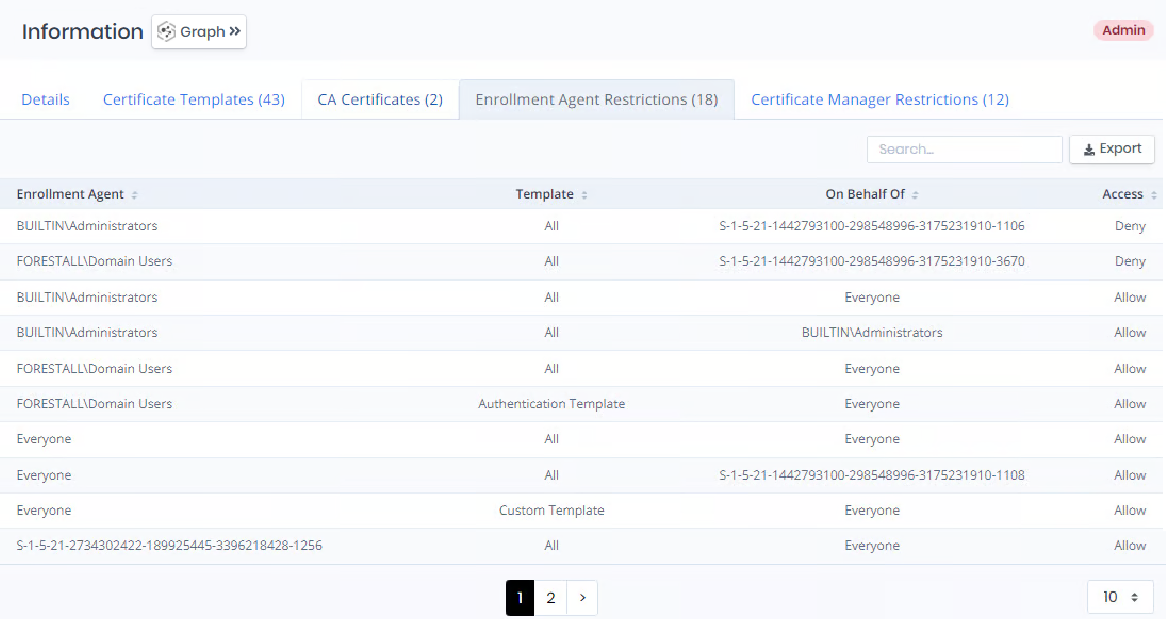Switch to Certificate Templates (43) tab
Viewport: 1166px width, 619px height.
click(194, 100)
